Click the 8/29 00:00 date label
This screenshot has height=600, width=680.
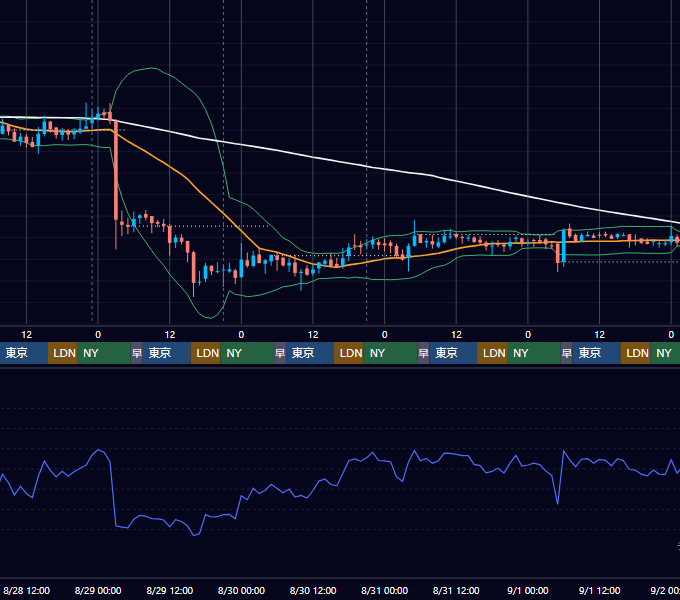[x=98, y=590]
